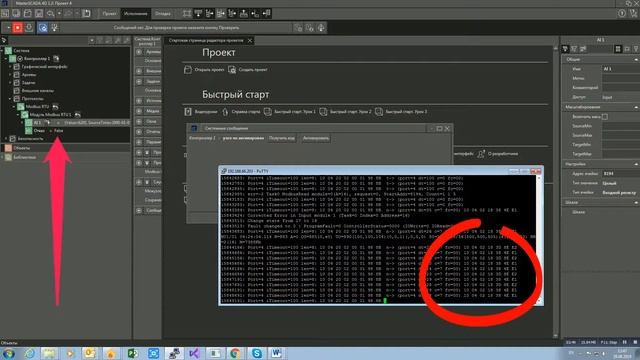Screen dimensions: 640x360
Task: Click the Справка старта icon
Action: [x=225, y=111]
